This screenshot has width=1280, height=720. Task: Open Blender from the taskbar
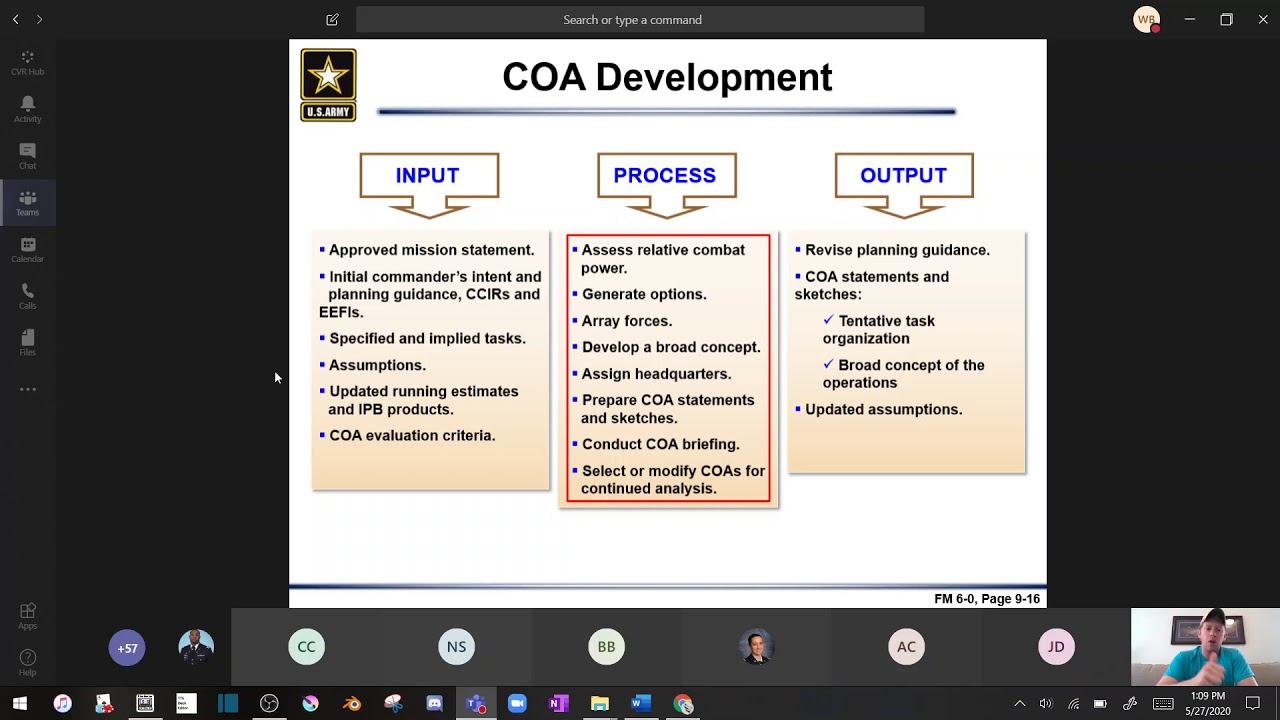pos(352,703)
